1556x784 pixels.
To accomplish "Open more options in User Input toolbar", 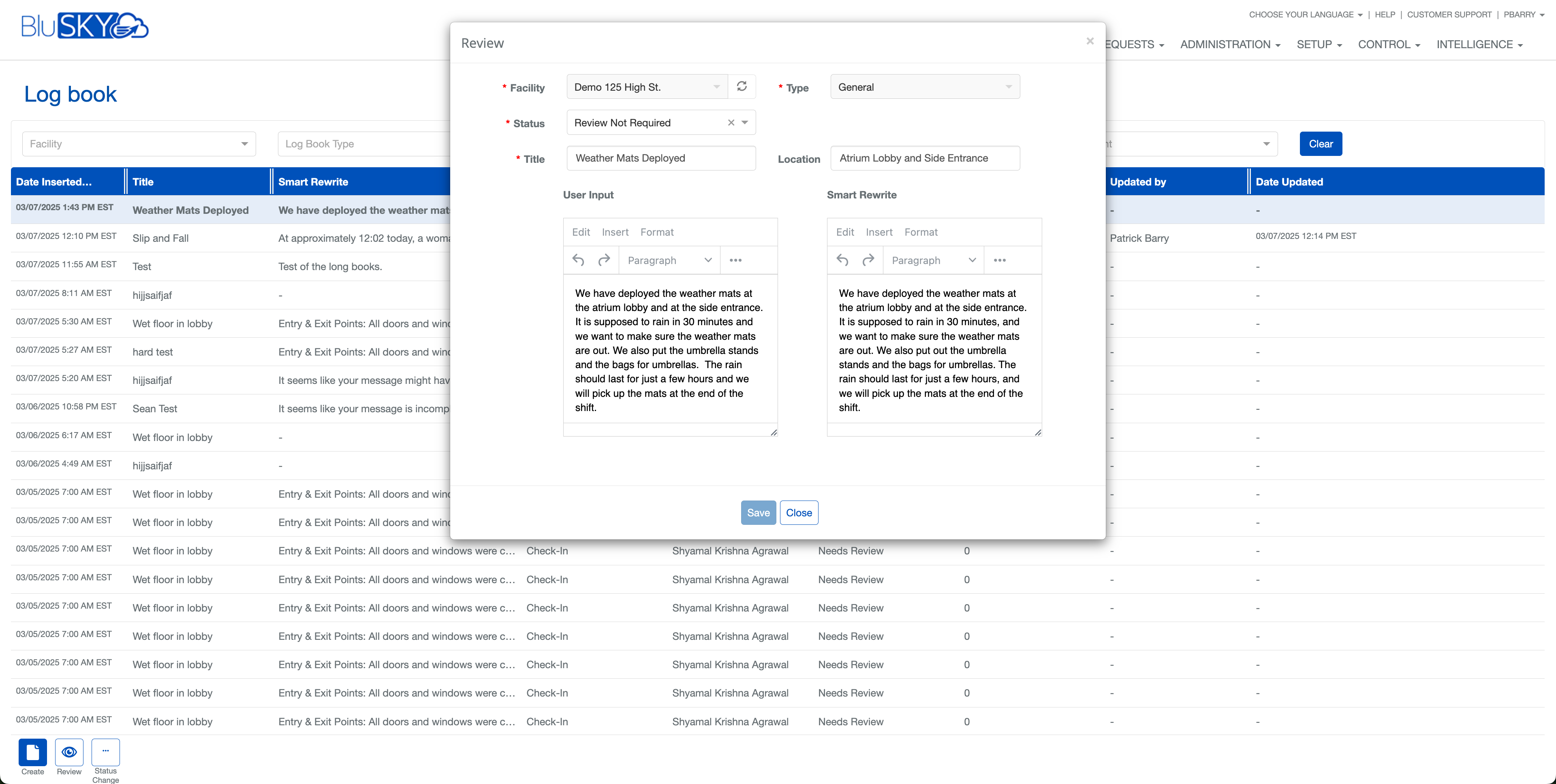I will [735, 260].
